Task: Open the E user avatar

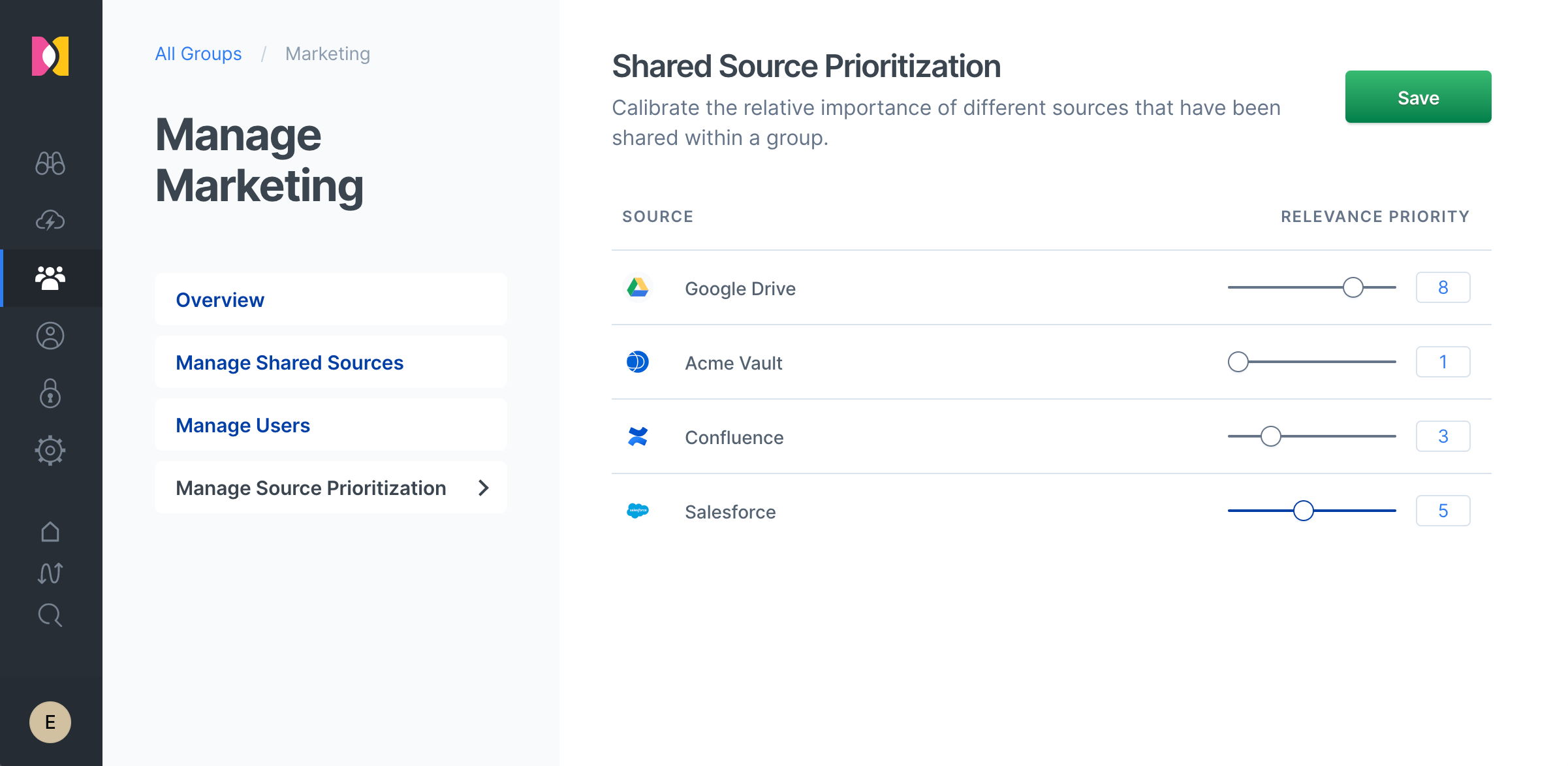Action: coord(50,722)
